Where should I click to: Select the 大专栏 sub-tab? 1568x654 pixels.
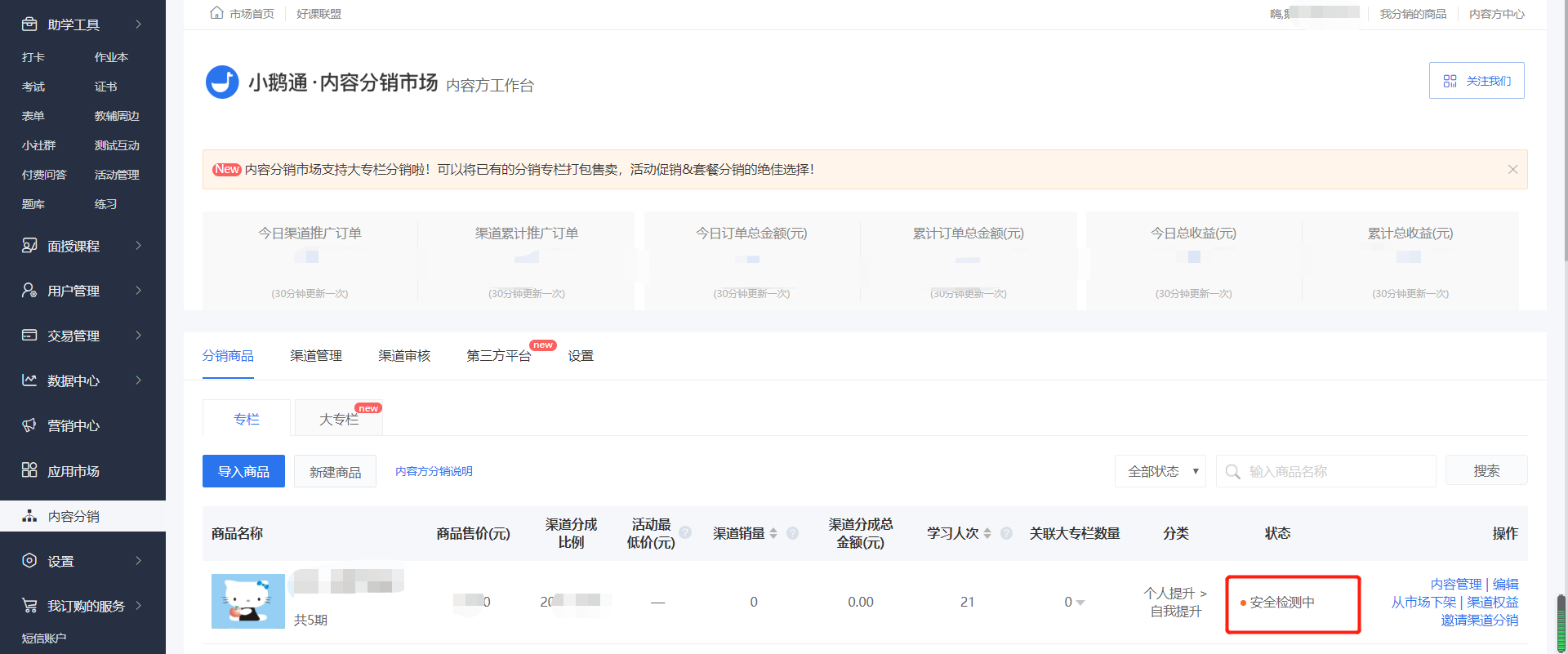[x=338, y=419]
